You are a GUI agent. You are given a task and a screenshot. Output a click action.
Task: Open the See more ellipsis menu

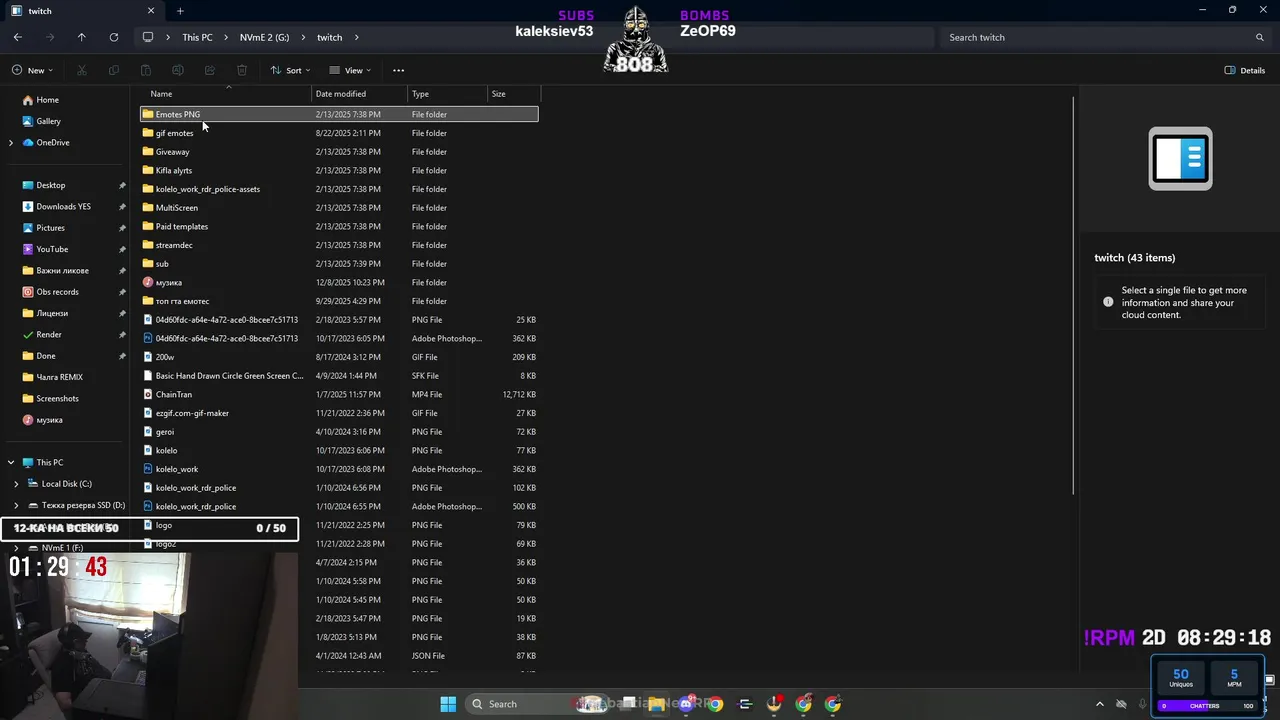[398, 70]
